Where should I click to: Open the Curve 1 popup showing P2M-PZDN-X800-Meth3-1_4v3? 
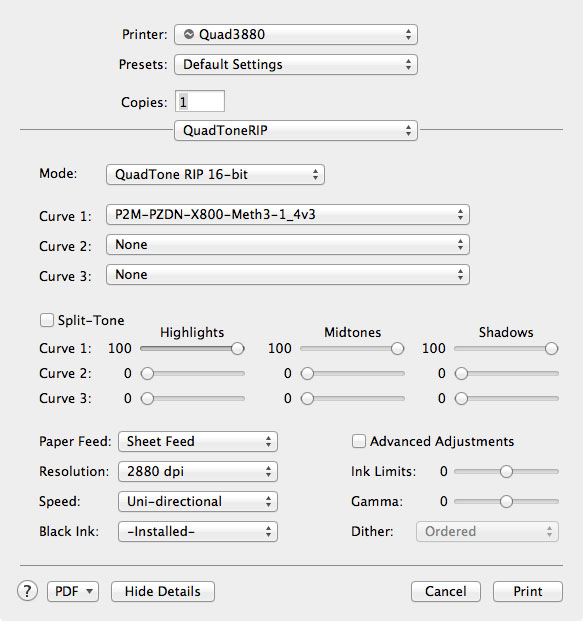(x=288, y=215)
